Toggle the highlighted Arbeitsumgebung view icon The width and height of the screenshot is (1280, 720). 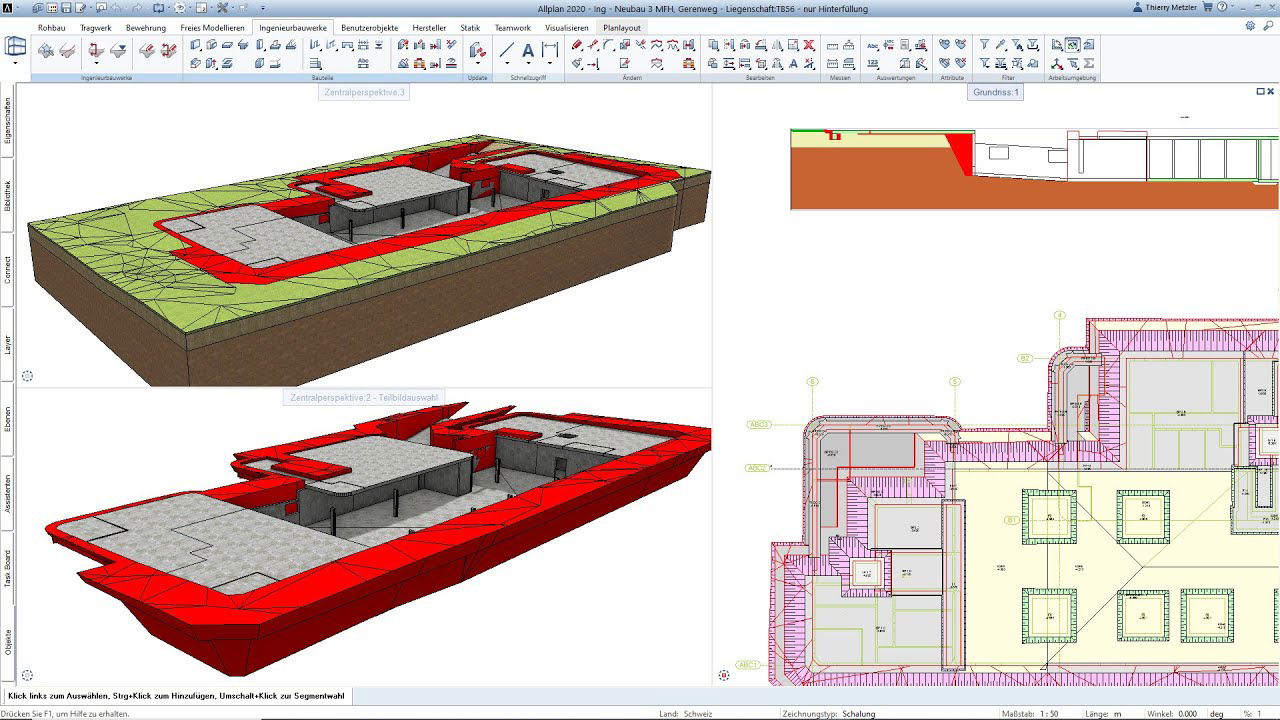(x=1072, y=45)
